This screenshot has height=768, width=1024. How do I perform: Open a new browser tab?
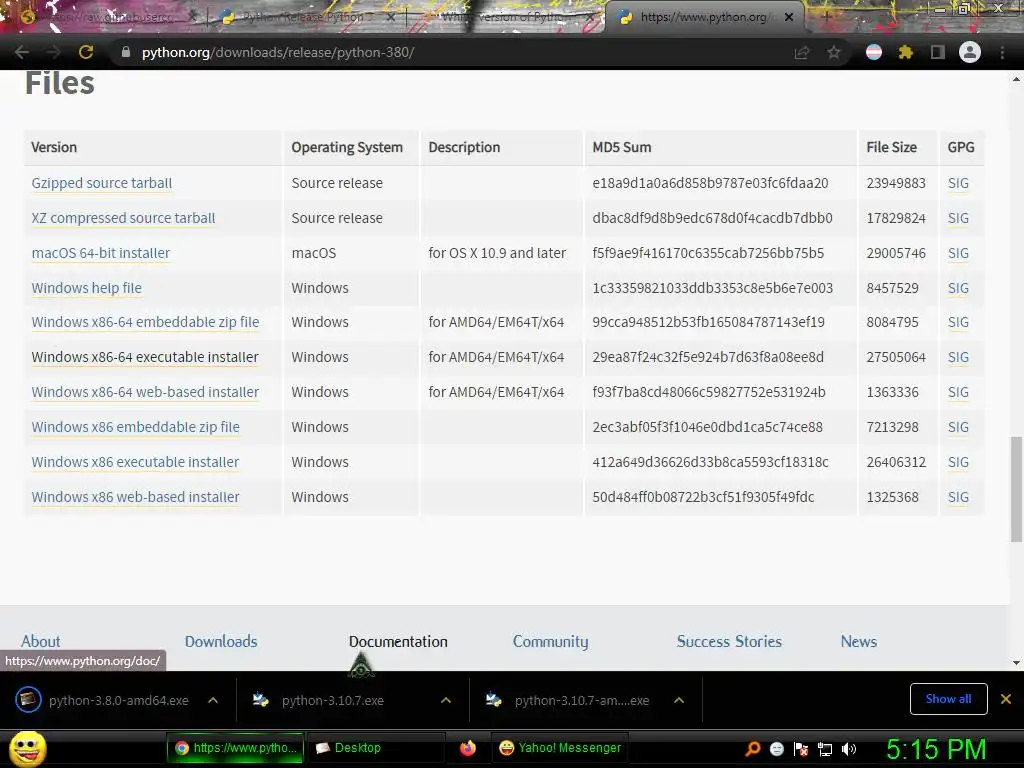[825, 17]
